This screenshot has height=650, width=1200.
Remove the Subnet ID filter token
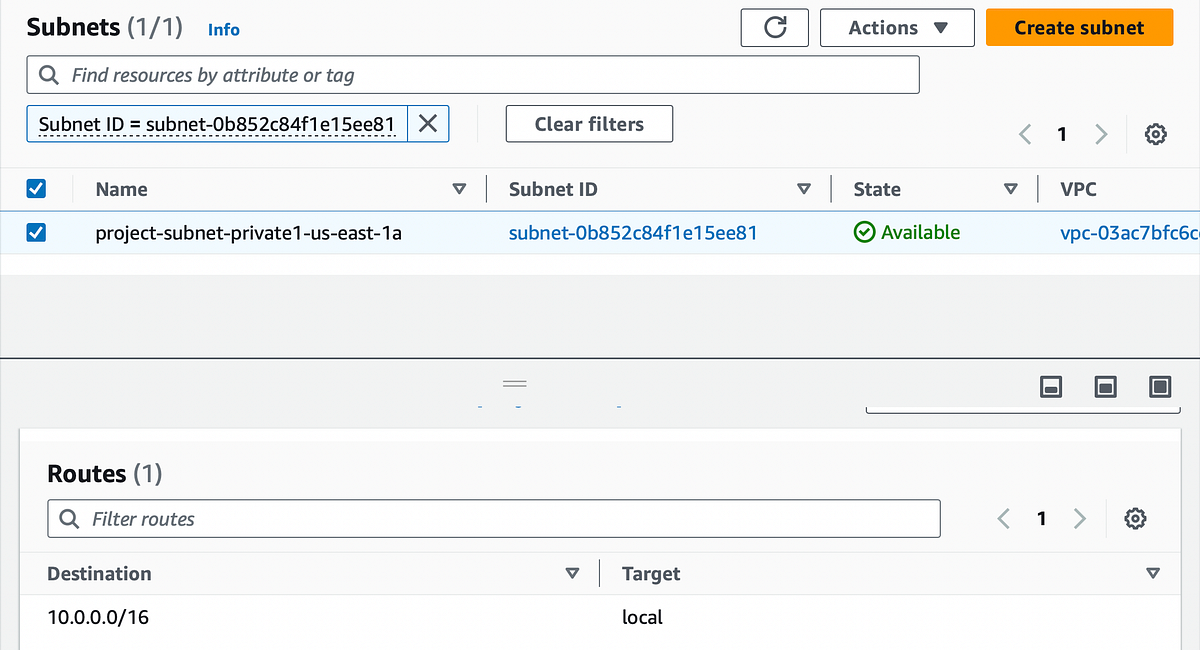point(427,122)
